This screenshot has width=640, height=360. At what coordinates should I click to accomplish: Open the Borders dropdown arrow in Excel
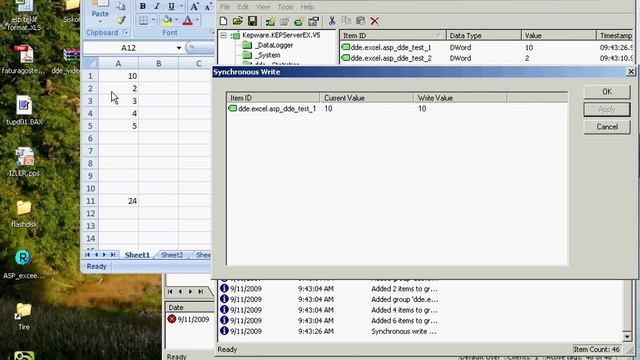point(153,20)
